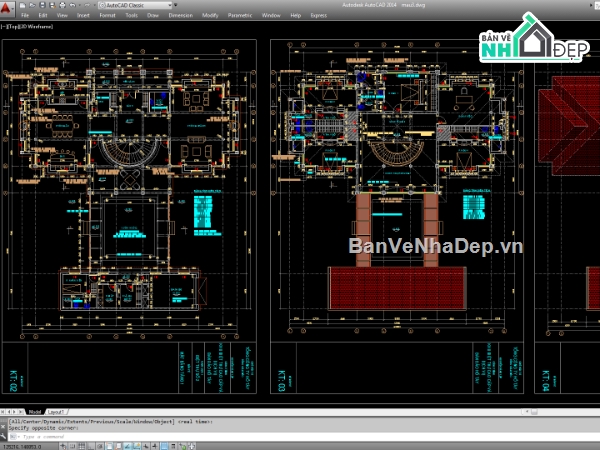Click the coordinates readout in status bar
600x450 pixels.
[22, 447]
